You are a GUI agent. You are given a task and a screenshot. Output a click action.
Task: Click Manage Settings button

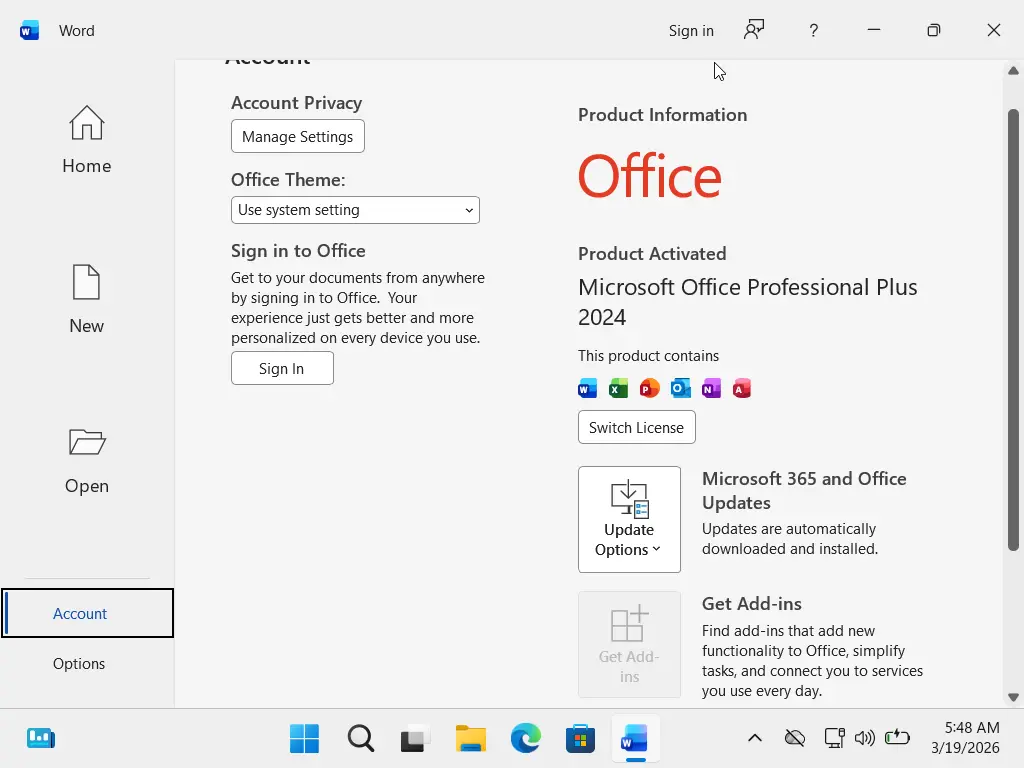pos(298,136)
